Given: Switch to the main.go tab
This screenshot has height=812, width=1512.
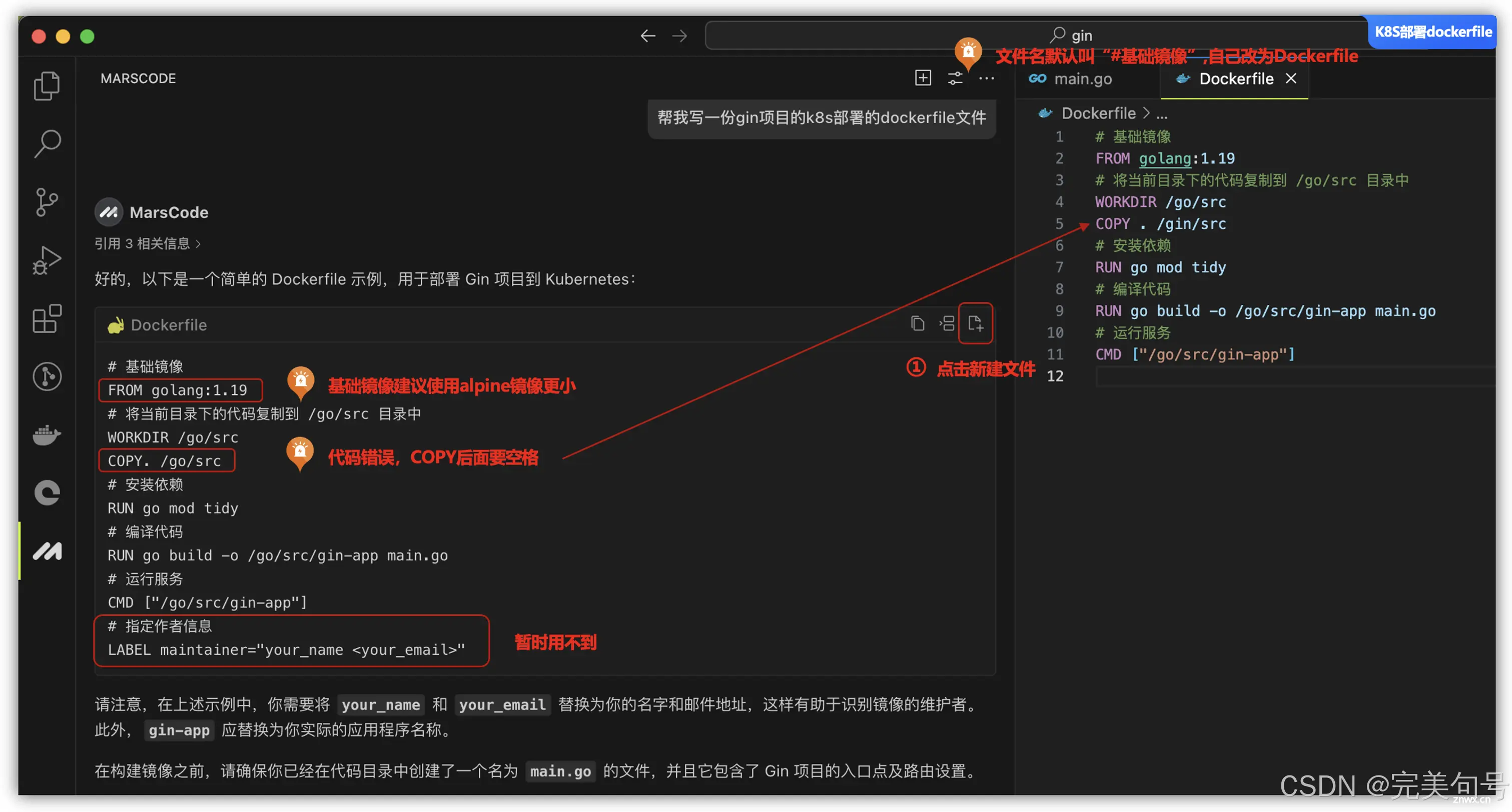Looking at the screenshot, I should point(1071,79).
